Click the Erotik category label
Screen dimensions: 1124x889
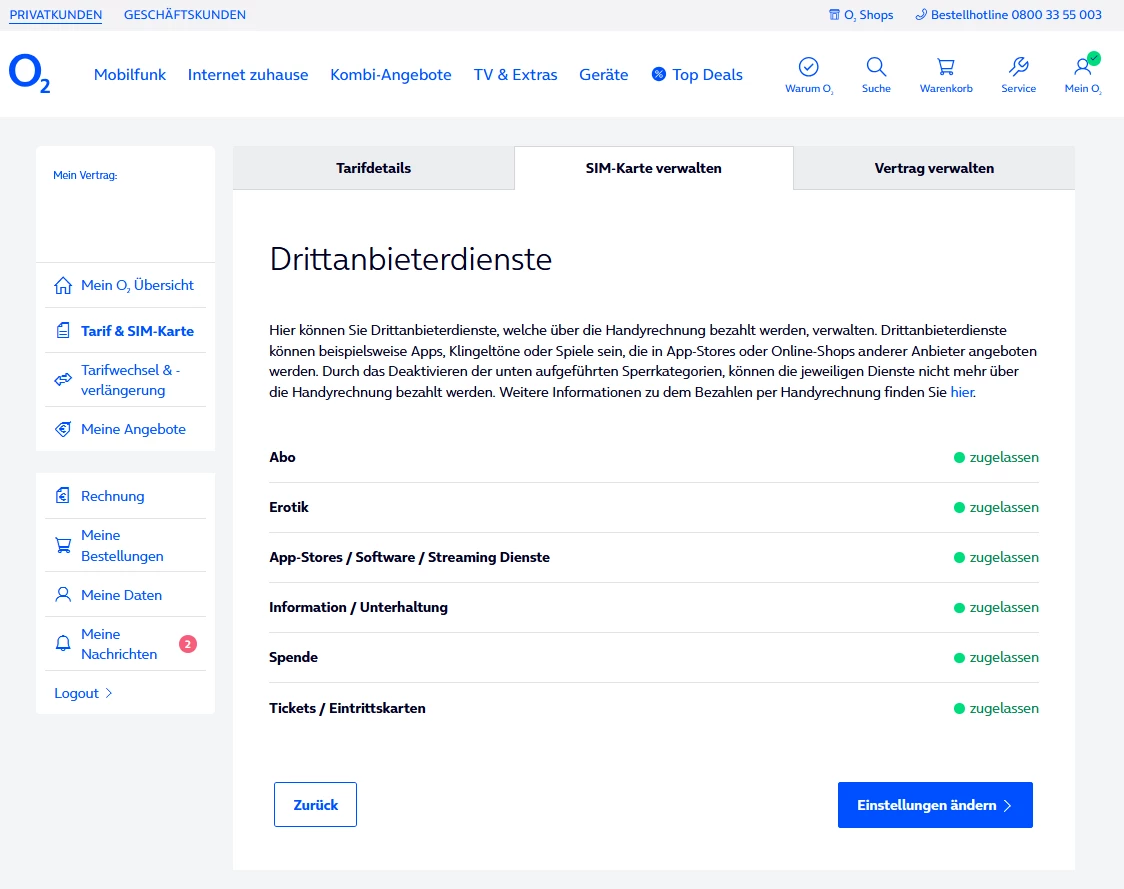pyautogui.click(x=289, y=508)
